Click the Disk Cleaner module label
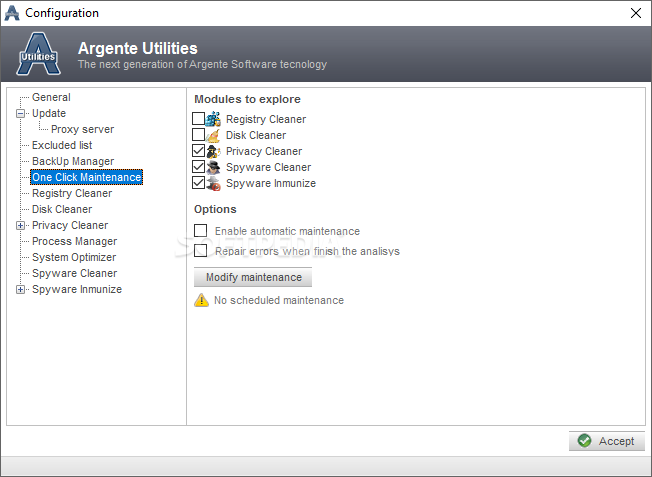 pos(256,136)
